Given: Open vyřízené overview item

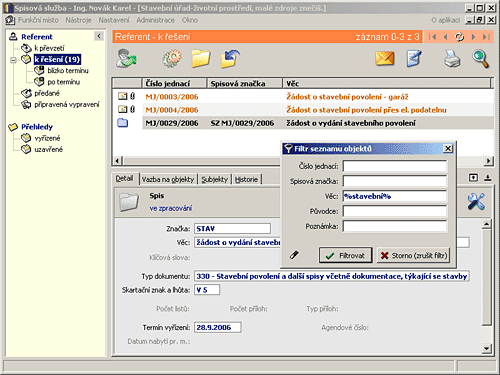Looking at the screenshot, I should point(47,138).
